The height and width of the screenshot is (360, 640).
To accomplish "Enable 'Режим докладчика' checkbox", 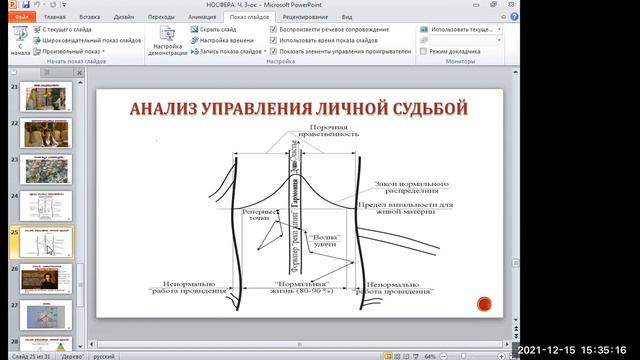I will point(423,51).
